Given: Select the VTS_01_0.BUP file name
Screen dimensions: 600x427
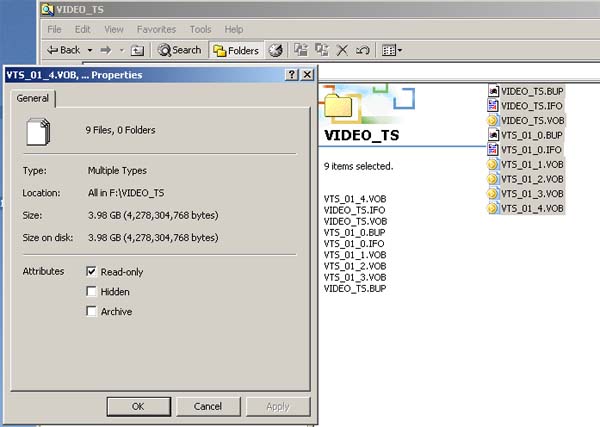Looking at the screenshot, I should pos(532,135).
